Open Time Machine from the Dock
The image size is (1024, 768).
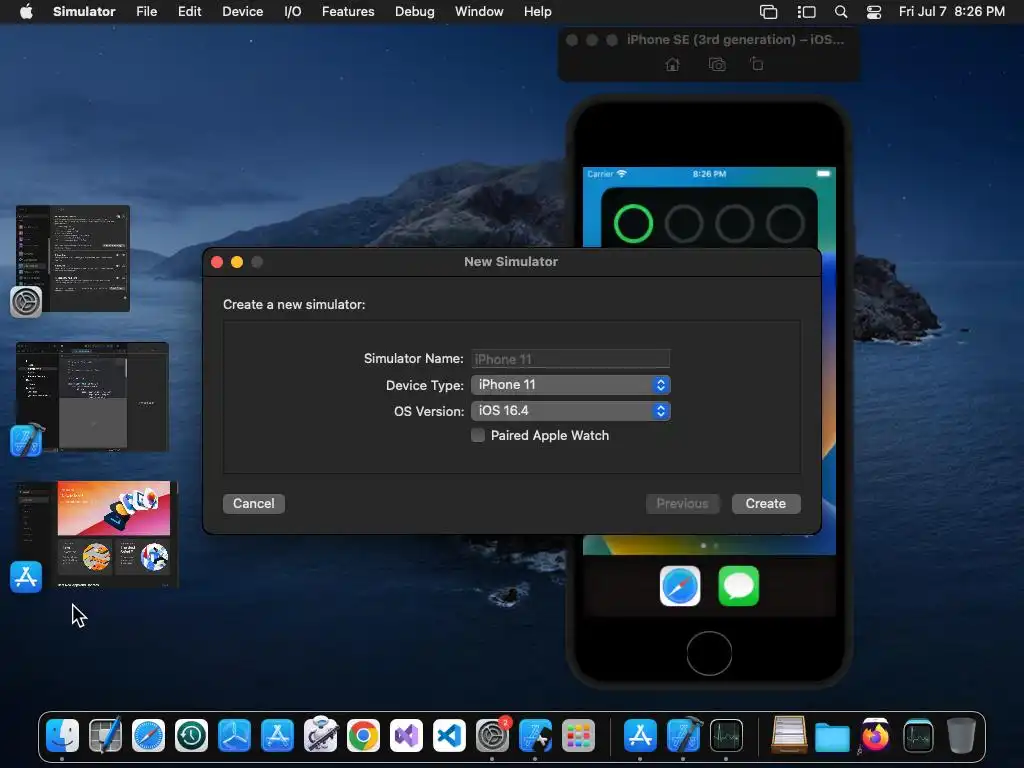(191, 736)
